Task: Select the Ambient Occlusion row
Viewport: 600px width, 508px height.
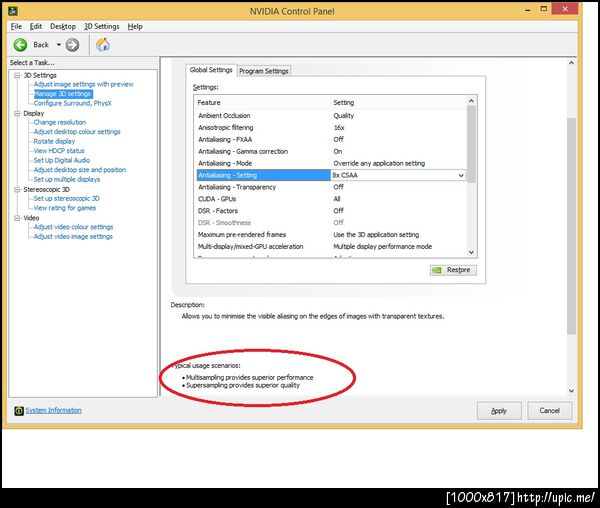Action: pos(331,116)
